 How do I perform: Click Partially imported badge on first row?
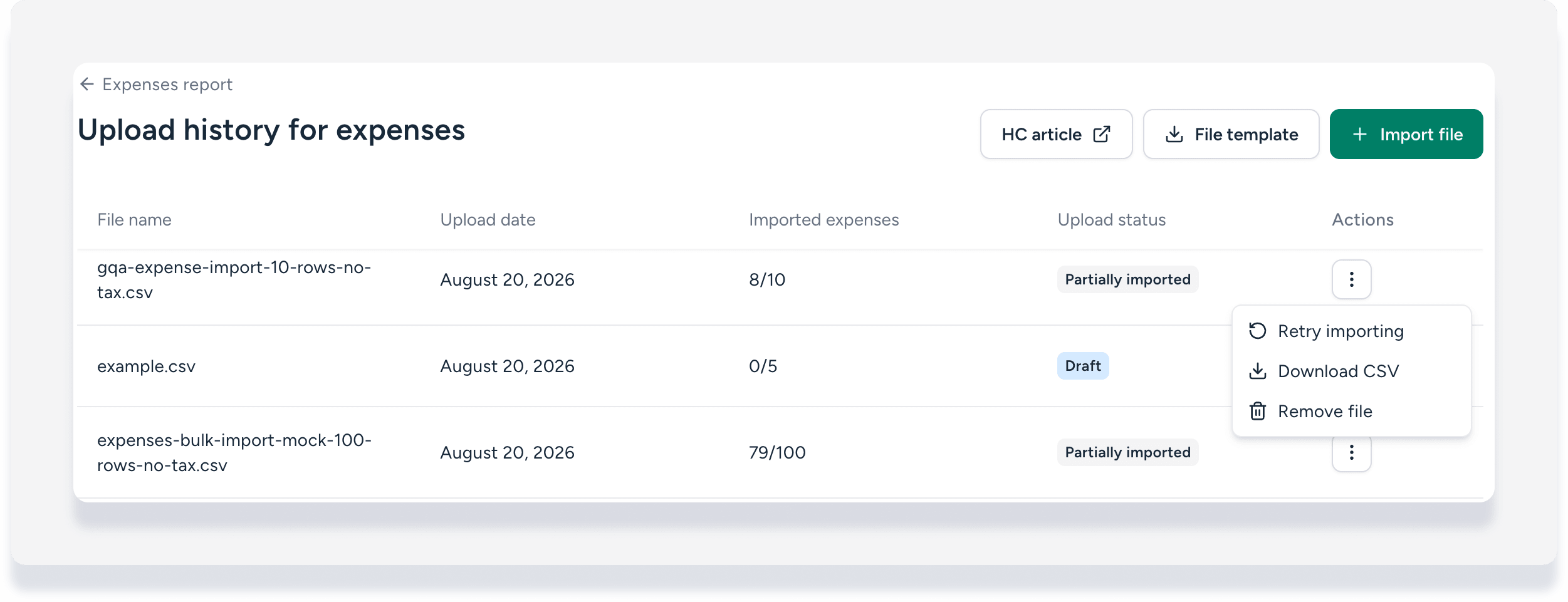tap(1127, 279)
